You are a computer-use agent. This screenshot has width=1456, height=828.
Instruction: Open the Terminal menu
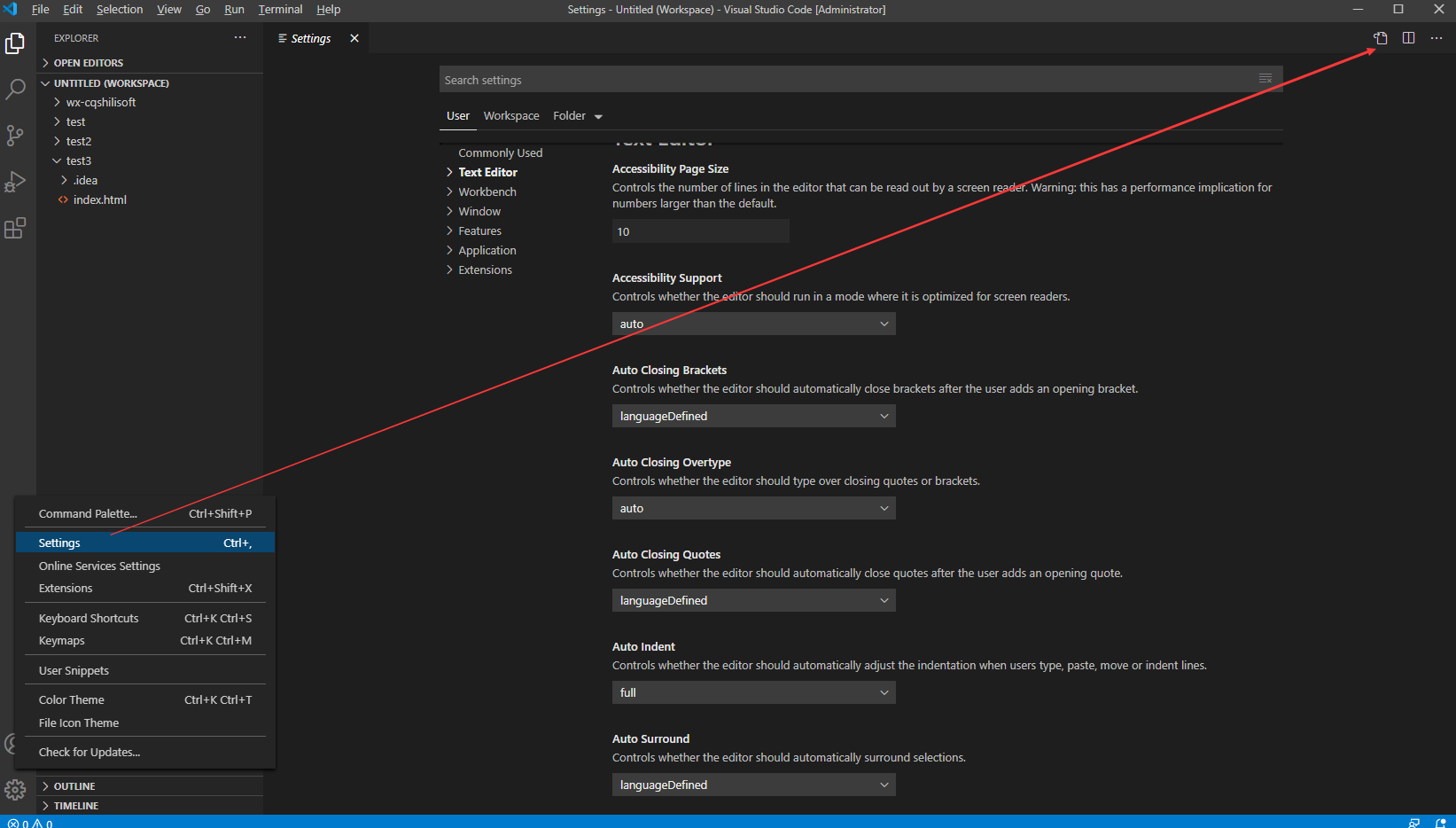[x=280, y=9]
